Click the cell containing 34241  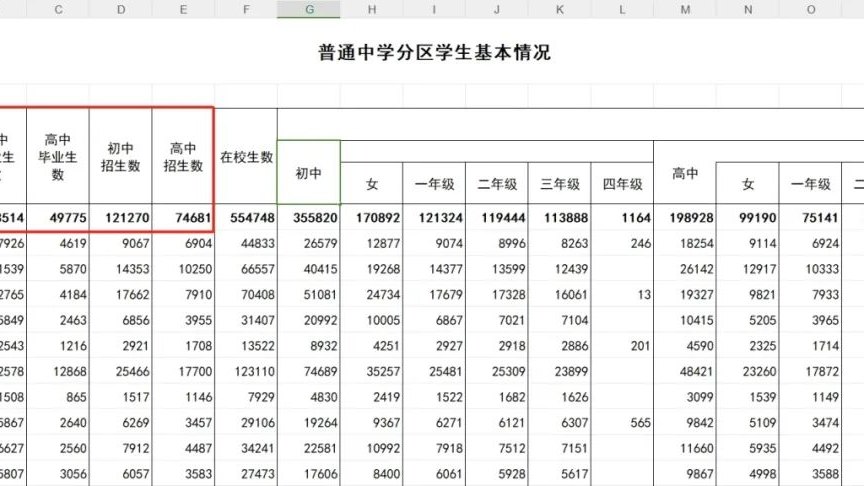click(x=246, y=448)
